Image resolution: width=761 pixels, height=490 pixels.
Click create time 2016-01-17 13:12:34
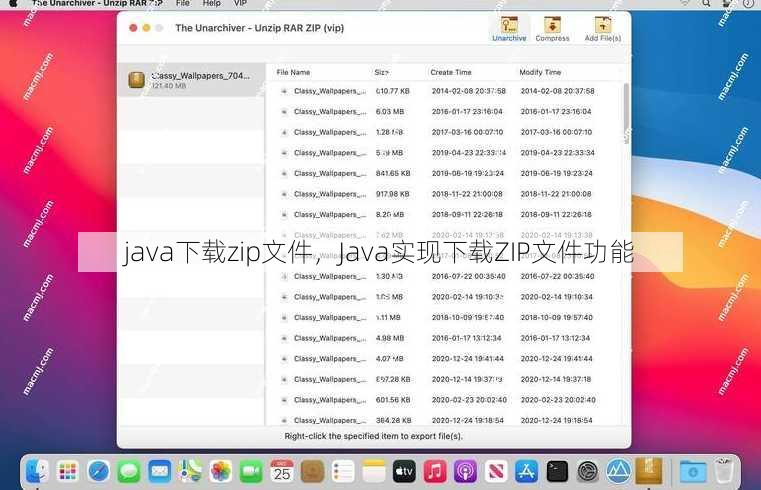tap(466, 338)
